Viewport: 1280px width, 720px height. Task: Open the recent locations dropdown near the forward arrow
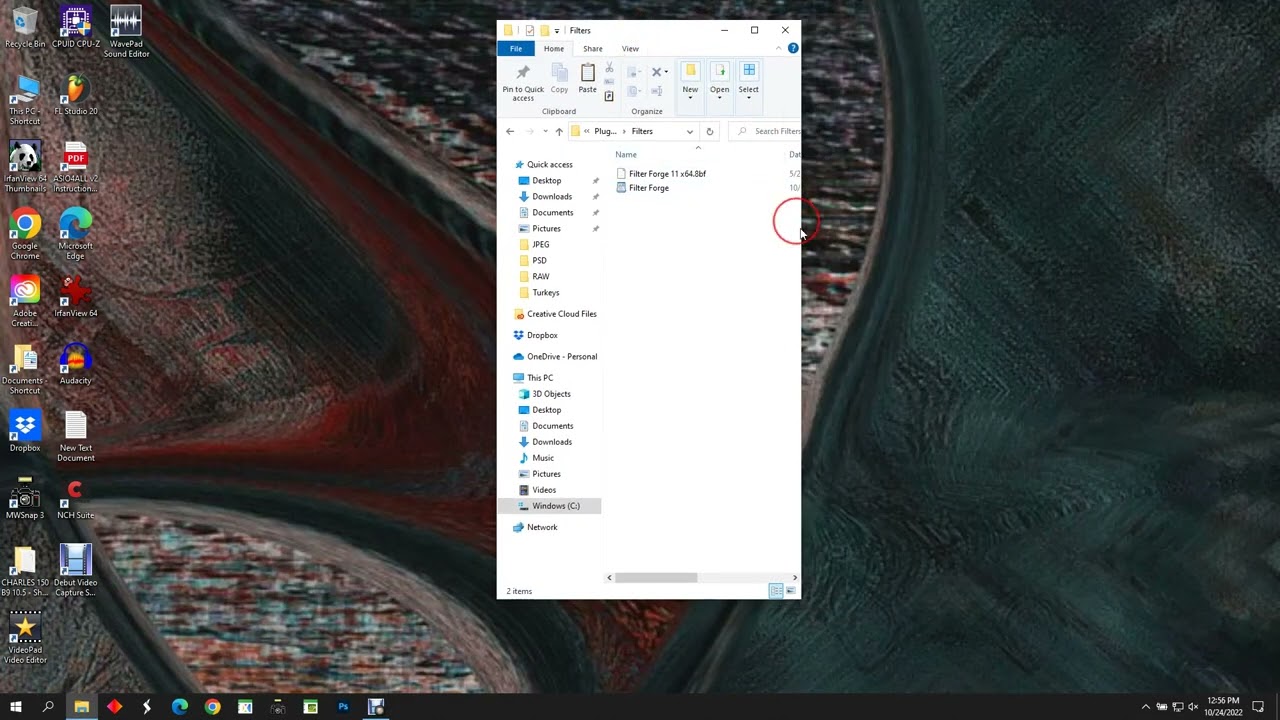coord(545,131)
